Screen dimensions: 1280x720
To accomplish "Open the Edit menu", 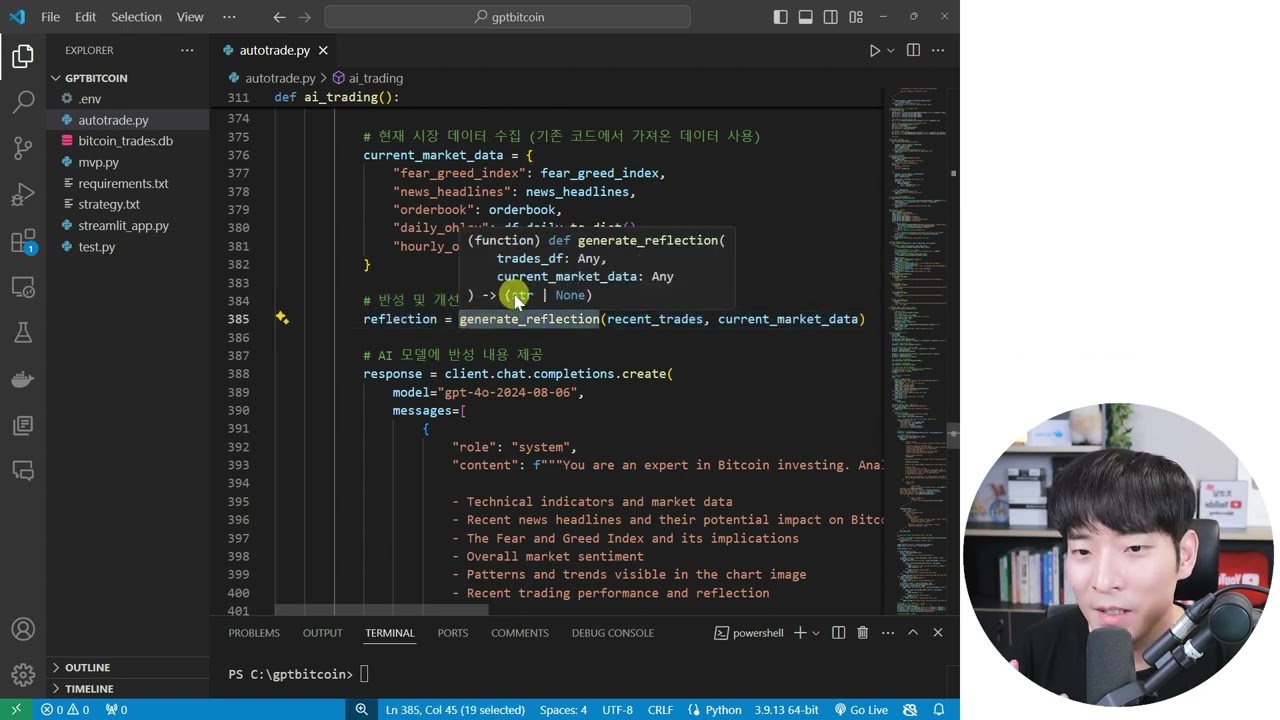I will pos(85,17).
